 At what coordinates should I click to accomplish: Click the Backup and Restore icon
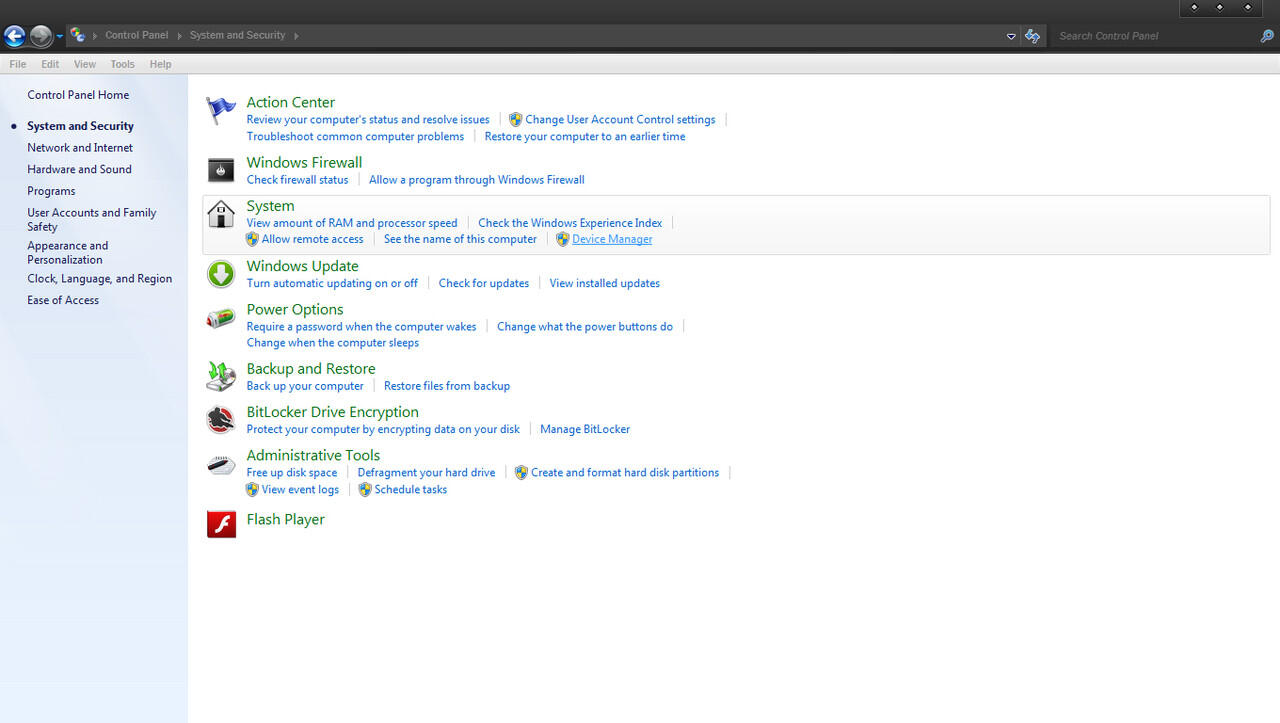click(221, 376)
